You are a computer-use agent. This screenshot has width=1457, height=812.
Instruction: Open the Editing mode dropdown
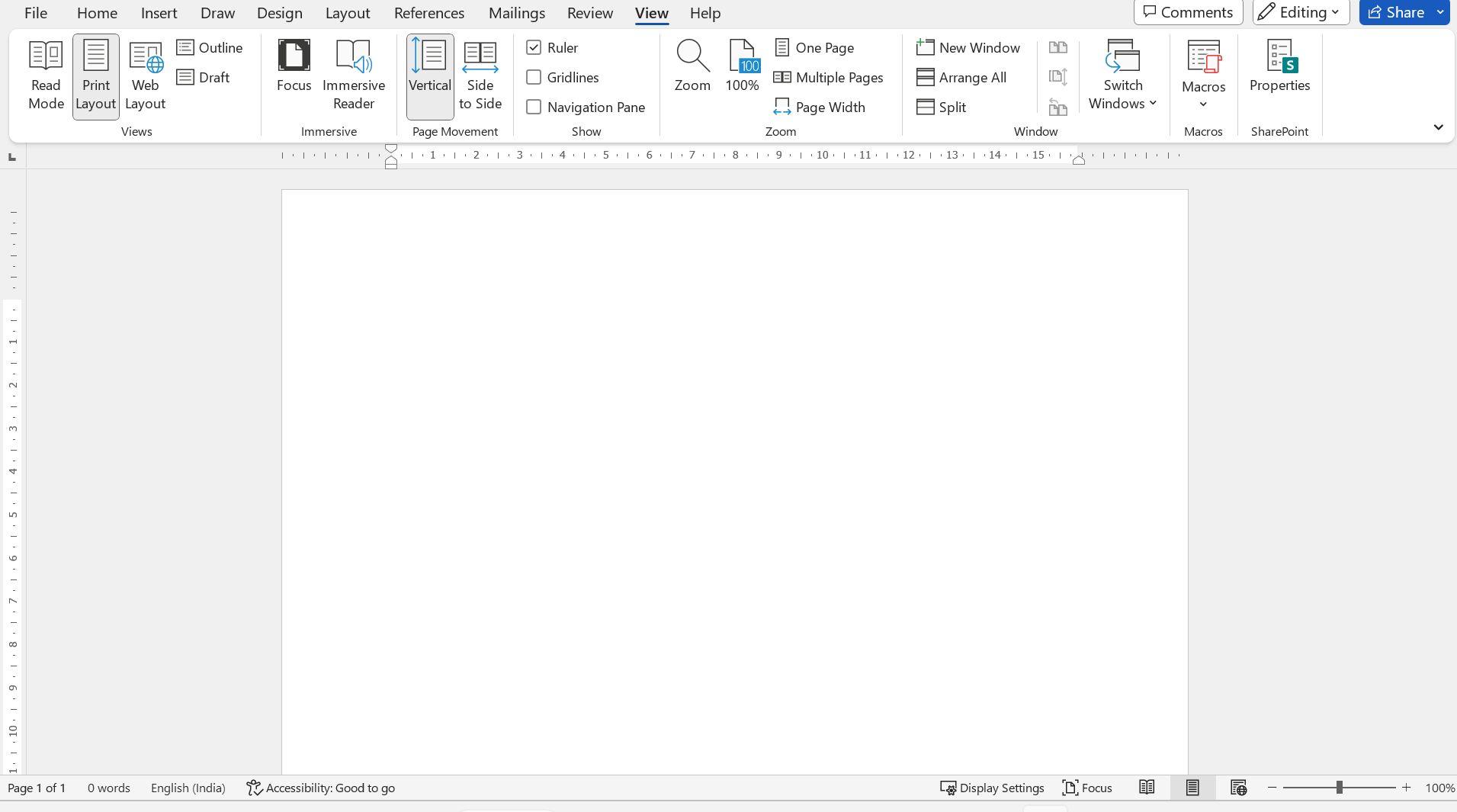1301,12
